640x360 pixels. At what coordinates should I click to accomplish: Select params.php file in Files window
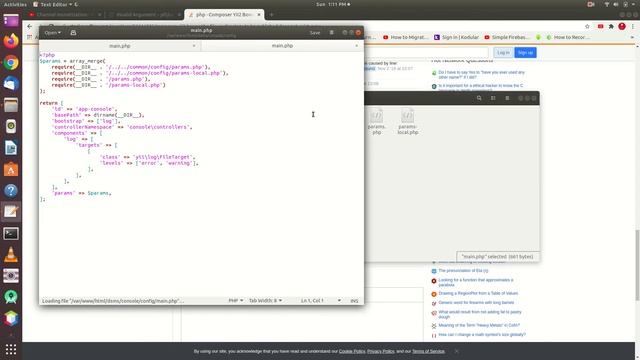[x=376, y=122]
